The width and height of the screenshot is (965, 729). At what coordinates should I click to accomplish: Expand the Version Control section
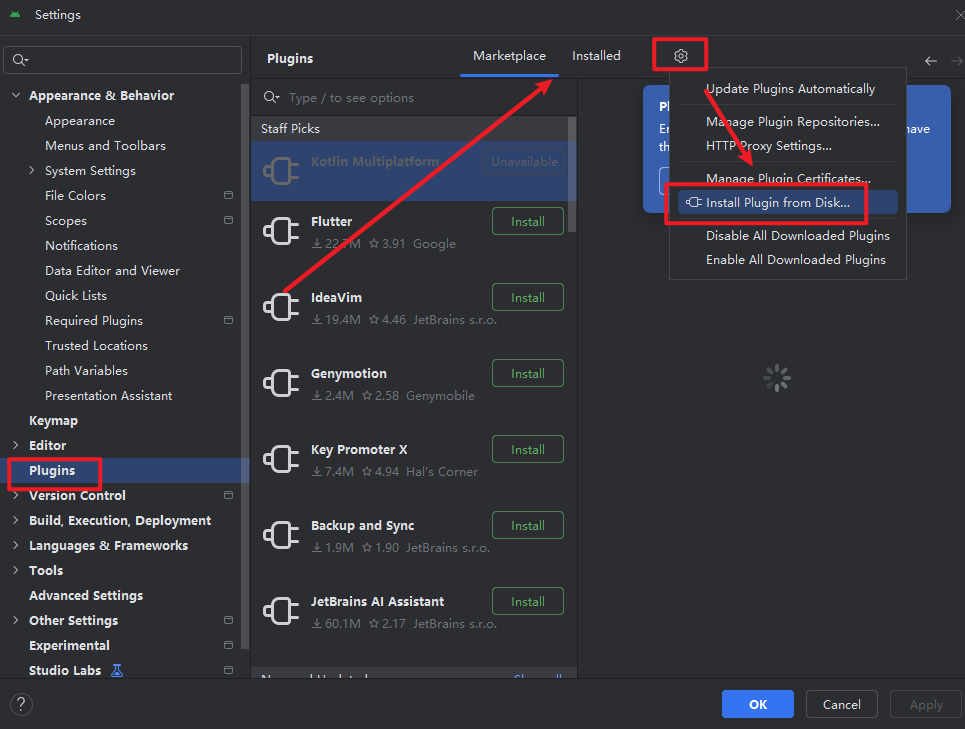point(15,496)
